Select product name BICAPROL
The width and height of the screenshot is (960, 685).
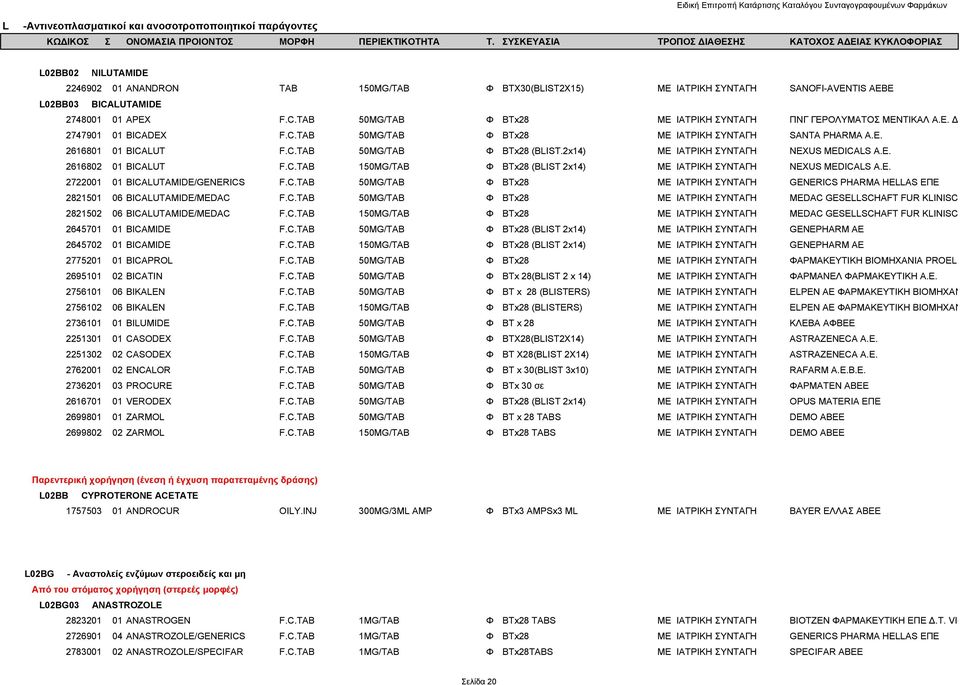click(x=149, y=260)
